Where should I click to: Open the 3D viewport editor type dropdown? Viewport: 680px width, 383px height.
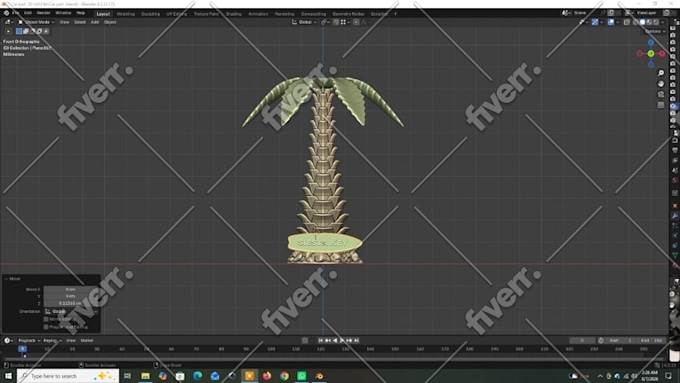8,22
